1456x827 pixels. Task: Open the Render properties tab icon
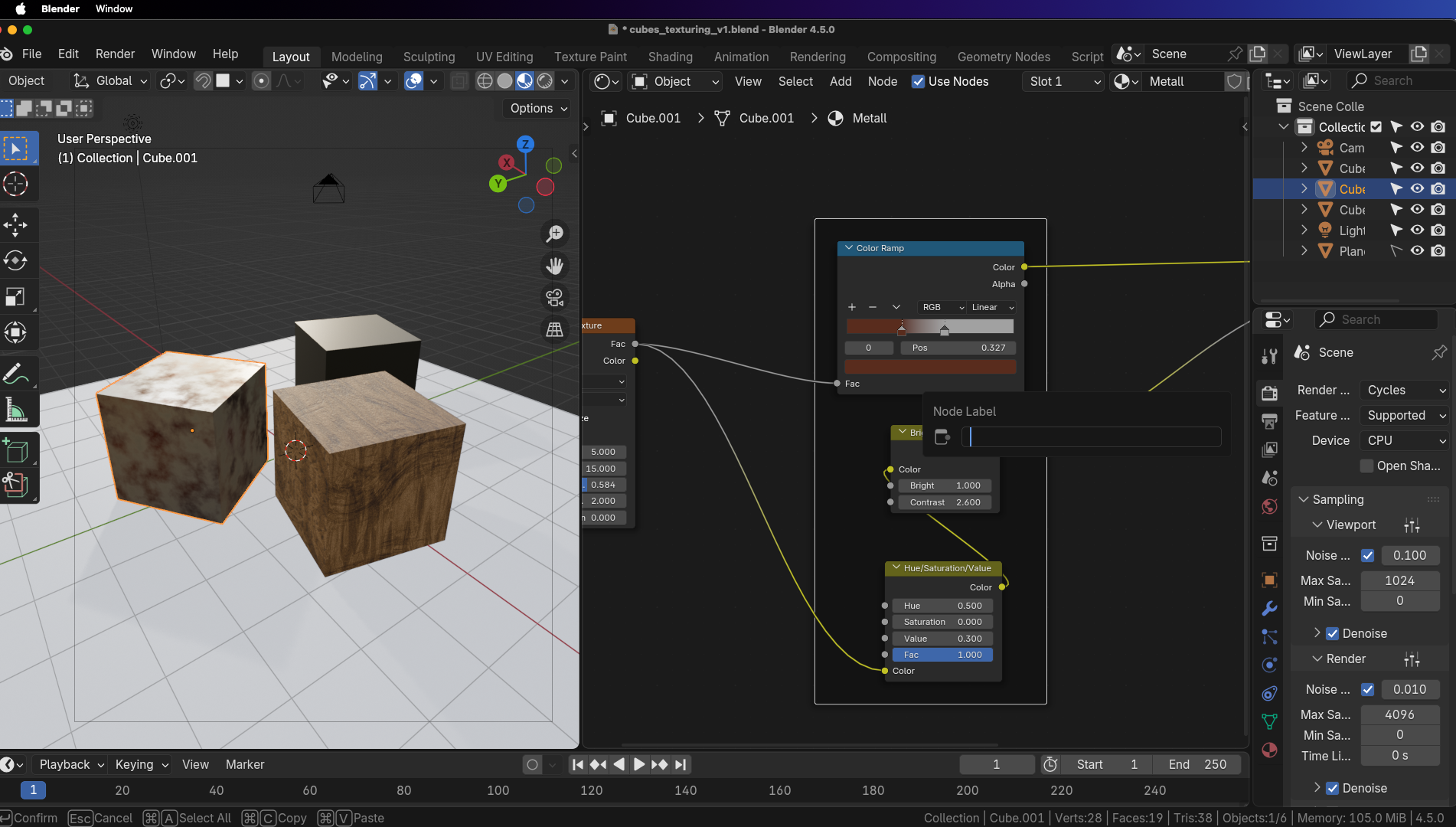[x=1269, y=393]
